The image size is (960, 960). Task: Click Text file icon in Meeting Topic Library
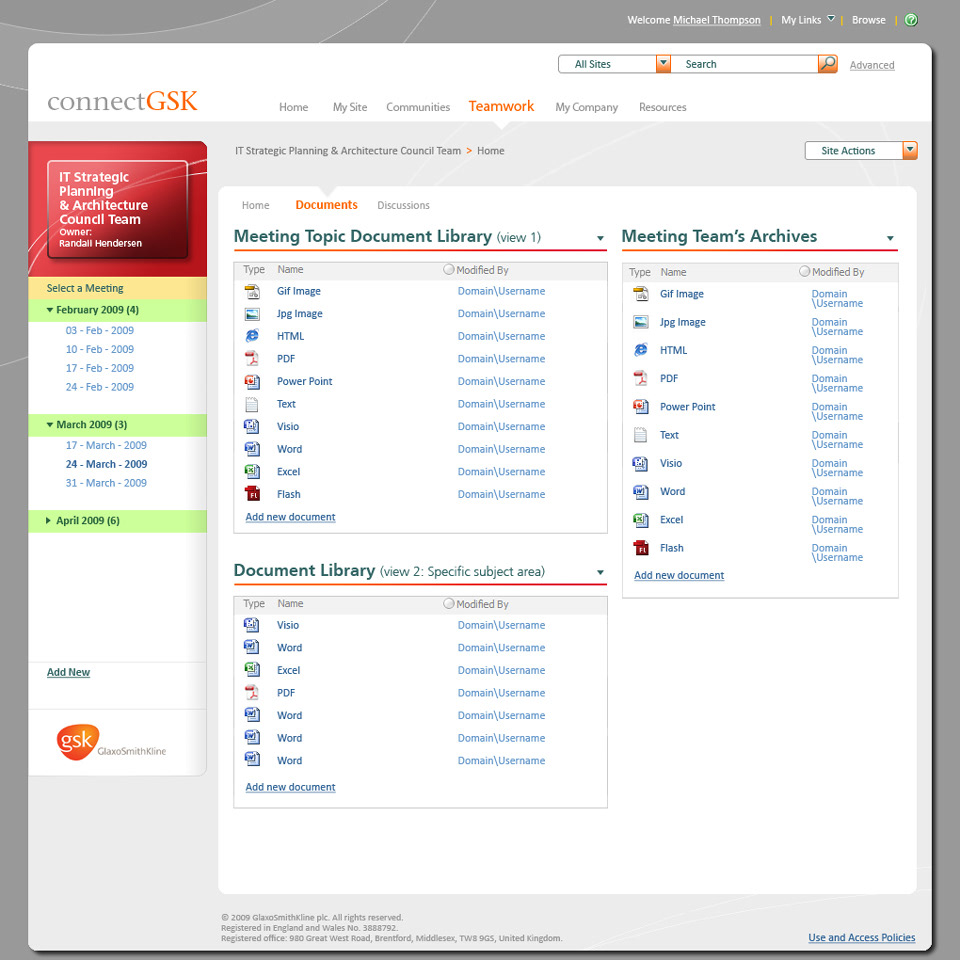[x=252, y=404]
